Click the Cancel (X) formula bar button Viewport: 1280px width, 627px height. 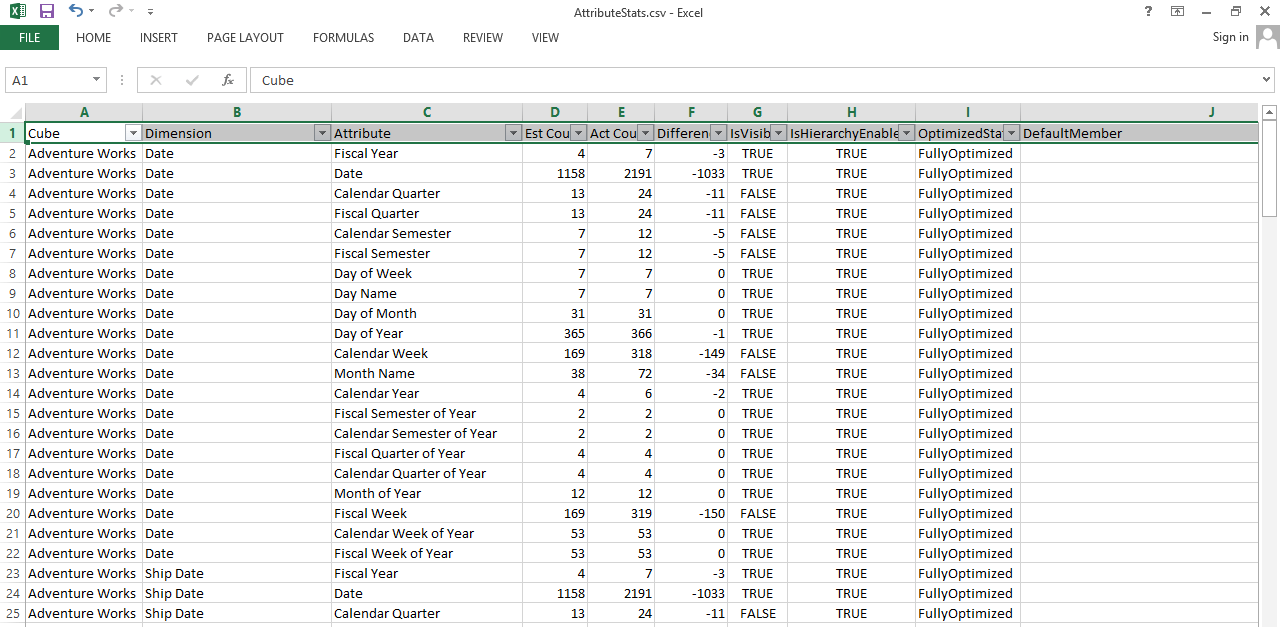click(x=156, y=80)
